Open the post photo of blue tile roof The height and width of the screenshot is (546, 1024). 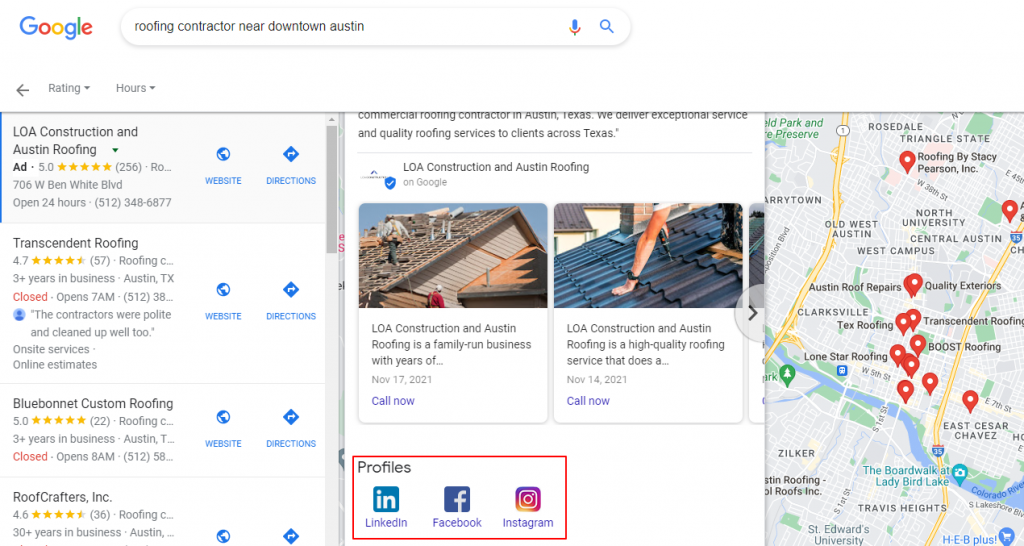coord(648,255)
